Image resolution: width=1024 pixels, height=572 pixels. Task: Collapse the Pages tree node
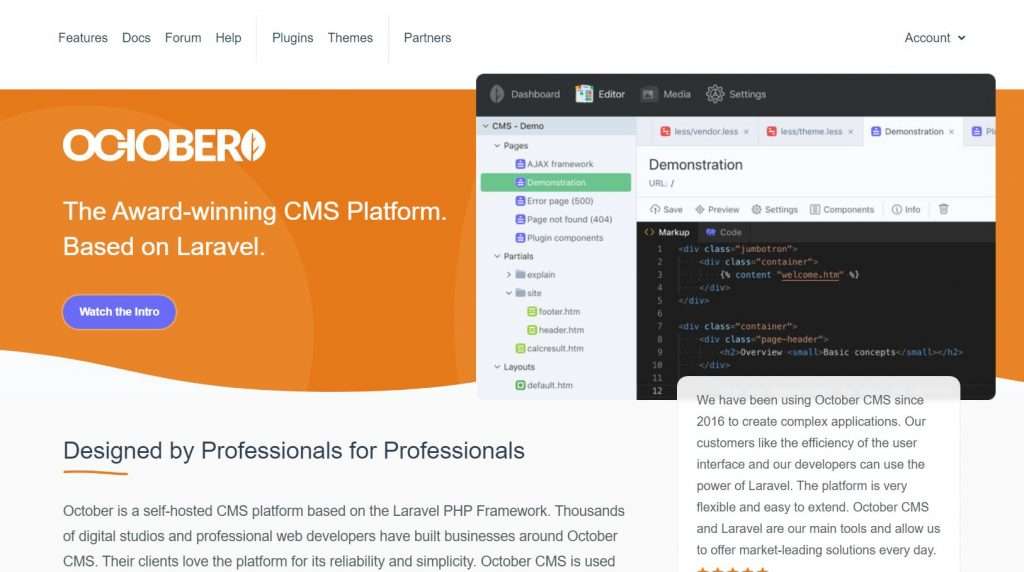pos(498,146)
